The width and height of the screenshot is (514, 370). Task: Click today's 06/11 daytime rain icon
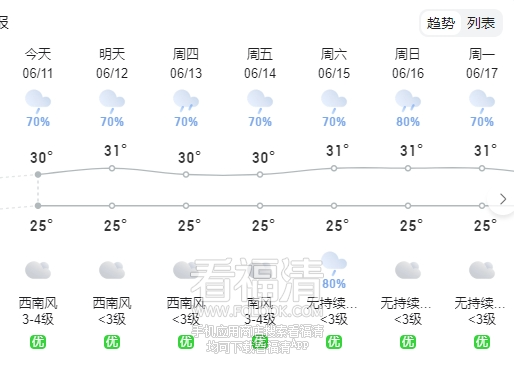tap(38, 102)
